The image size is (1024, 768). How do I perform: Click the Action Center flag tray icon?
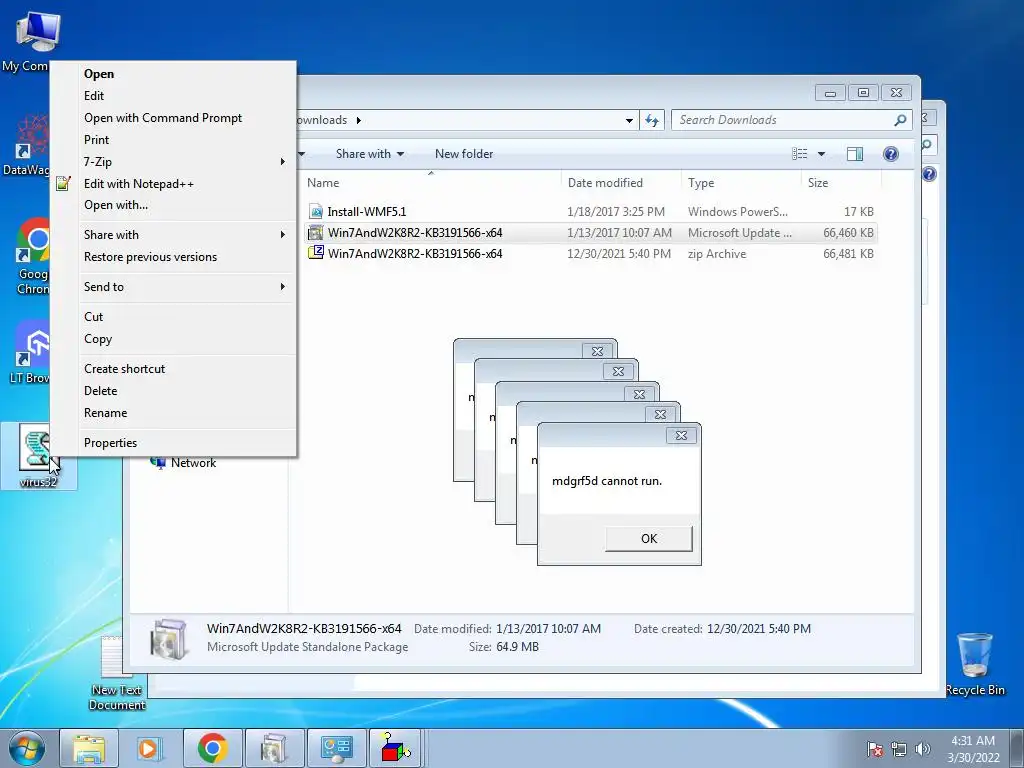[875, 749]
